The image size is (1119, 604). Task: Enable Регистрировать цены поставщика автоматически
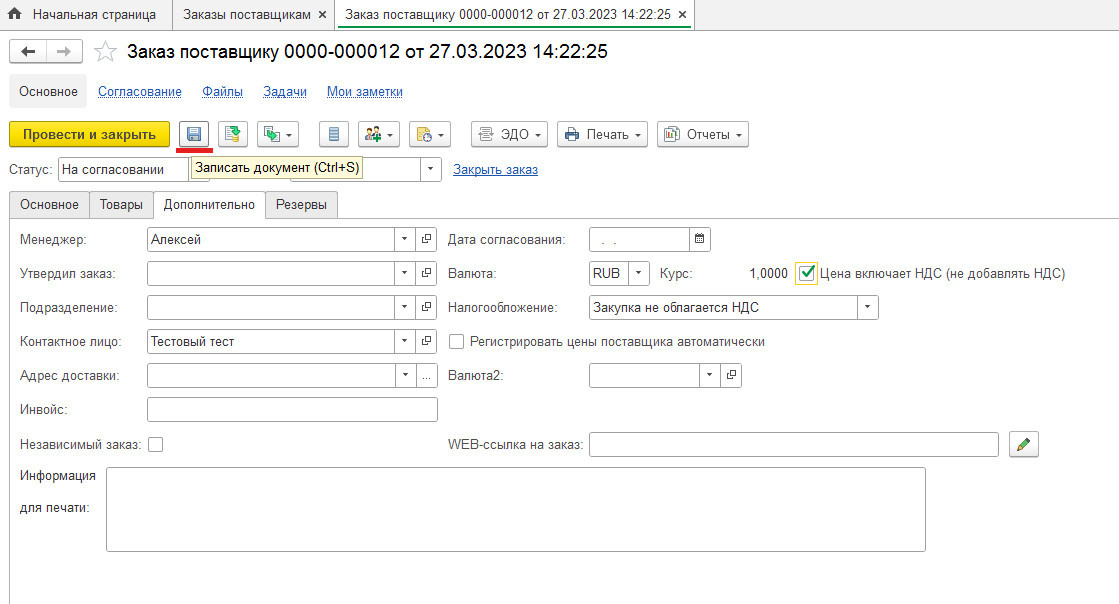[457, 342]
